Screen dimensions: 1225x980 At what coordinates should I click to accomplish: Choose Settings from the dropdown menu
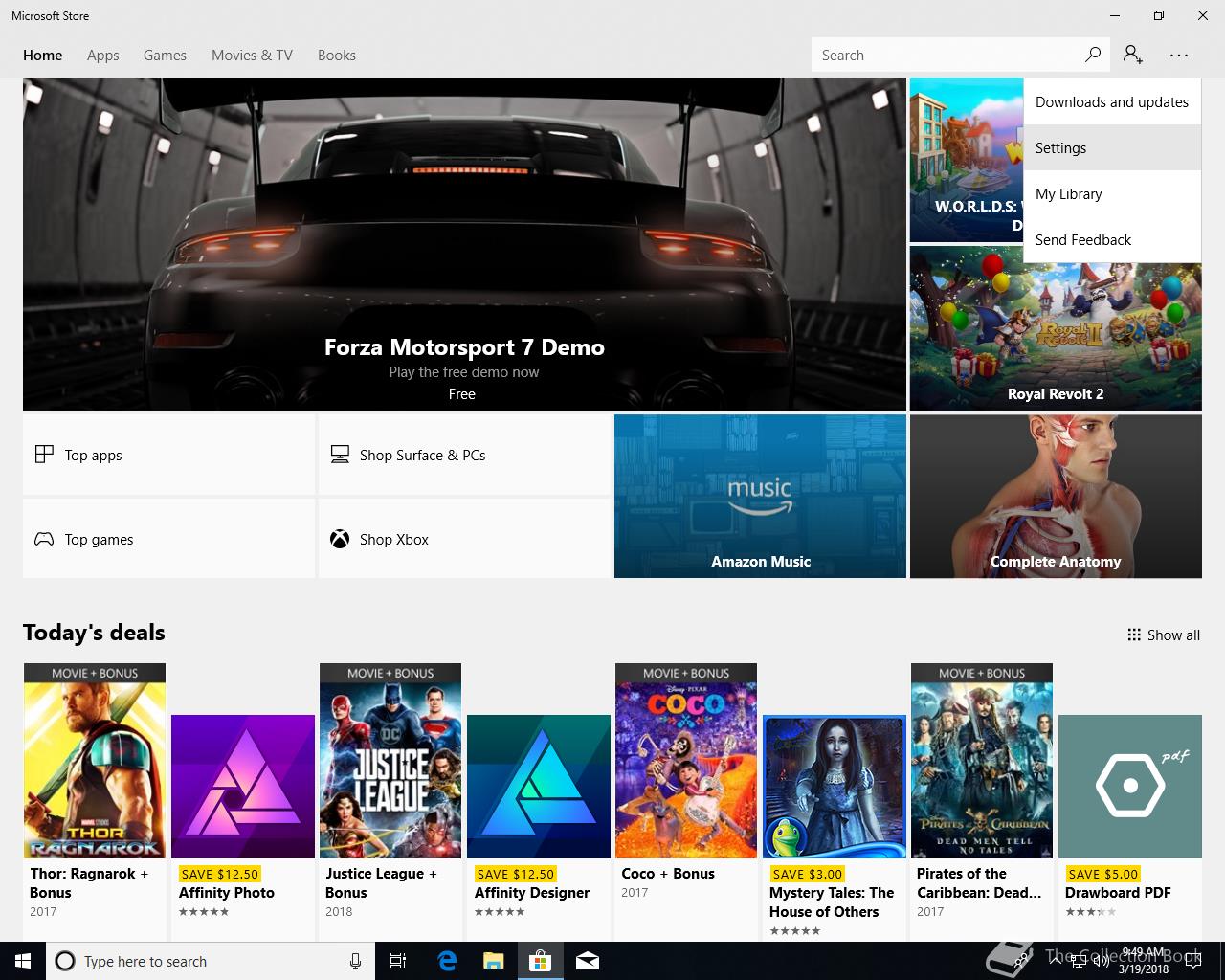tap(1112, 147)
